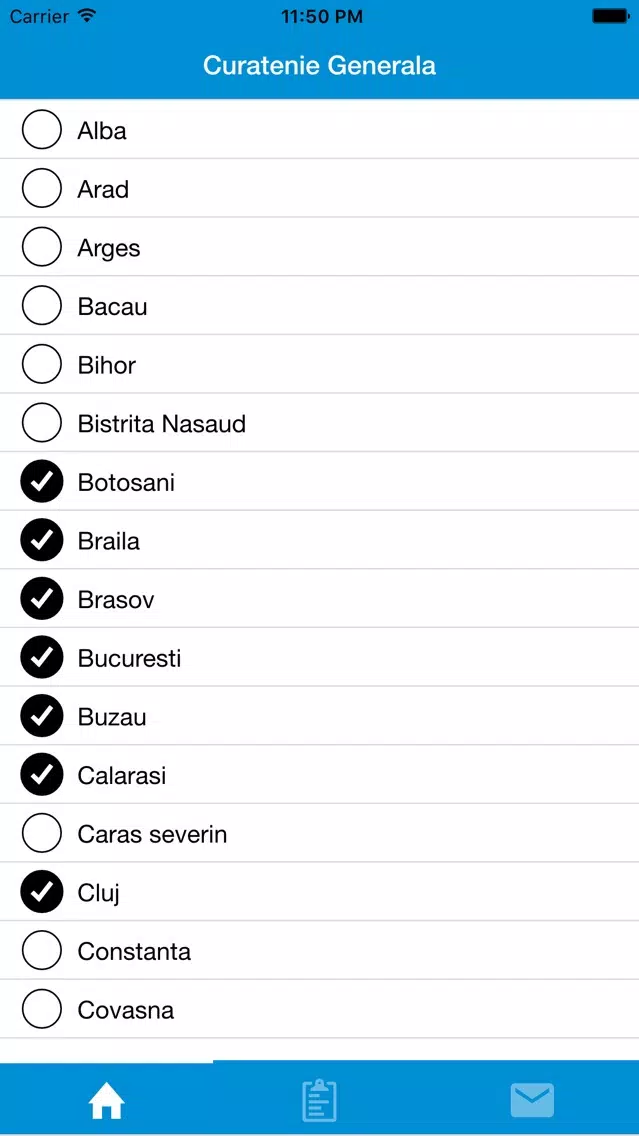Screen dimensions: 639x1136
Task: Uncheck the Bucuresti checkmark
Action: (42, 658)
